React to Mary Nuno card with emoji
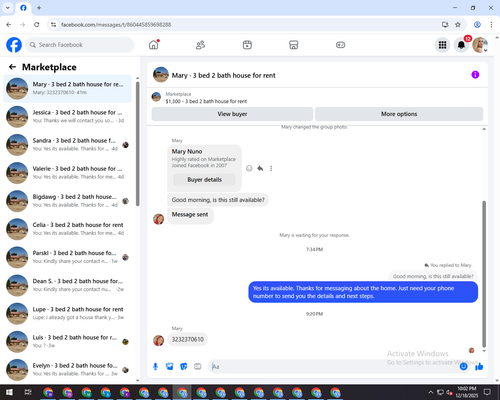The width and height of the screenshot is (500, 400). pyautogui.click(x=249, y=168)
